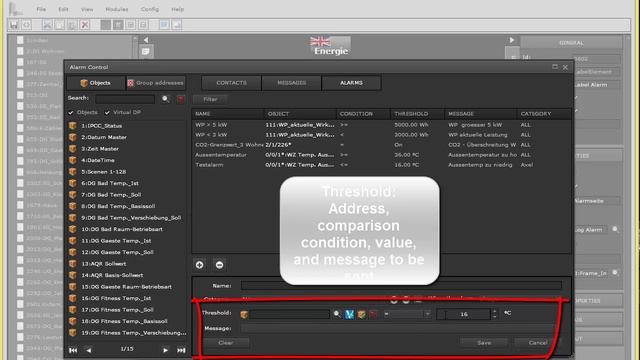Viewport: 640px width, 360px height.
Task: Click the note icon below the left arrow
Action: [146, 51]
